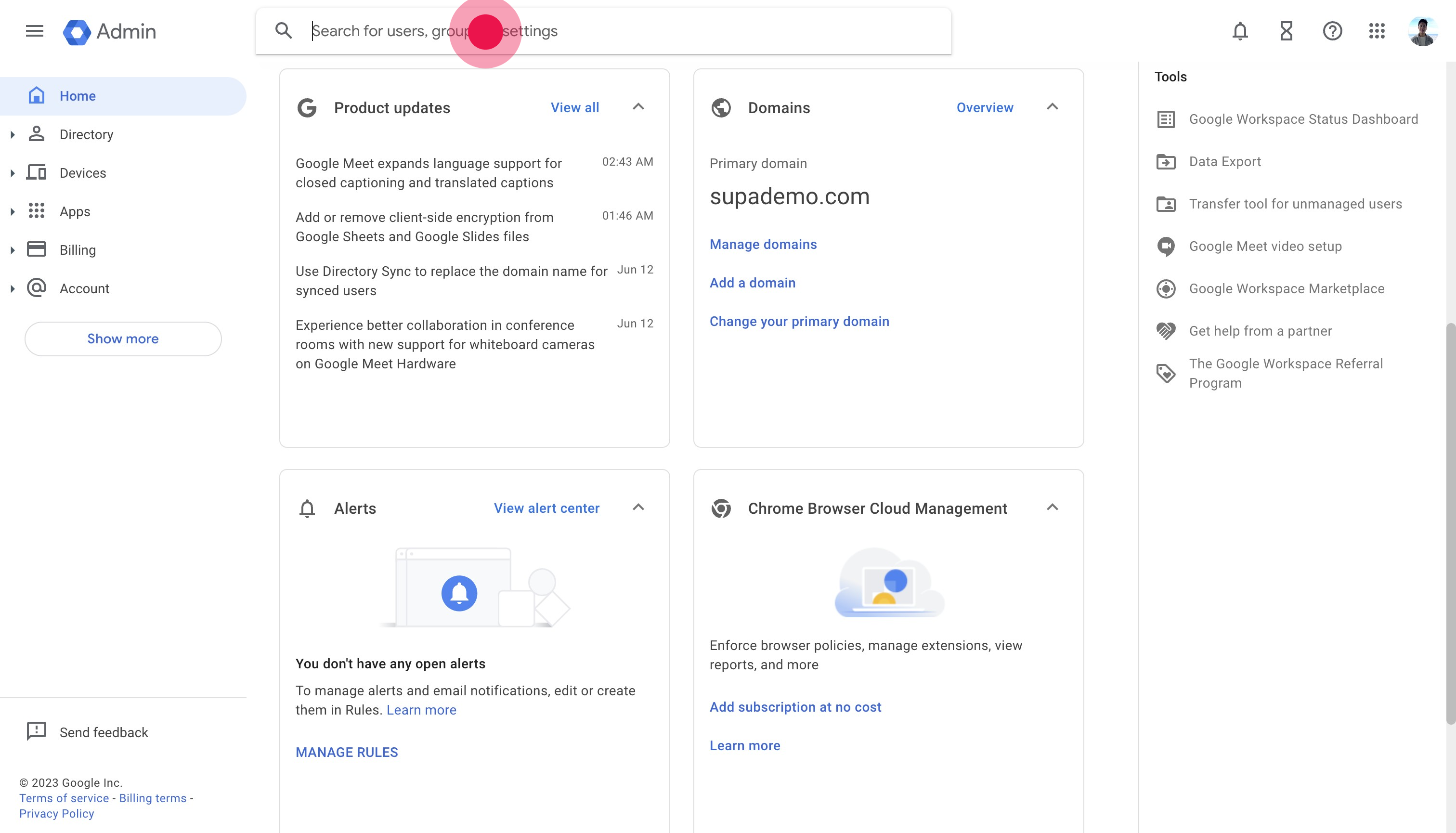
Task: Open the Google apps grid launcher
Action: [1377, 31]
